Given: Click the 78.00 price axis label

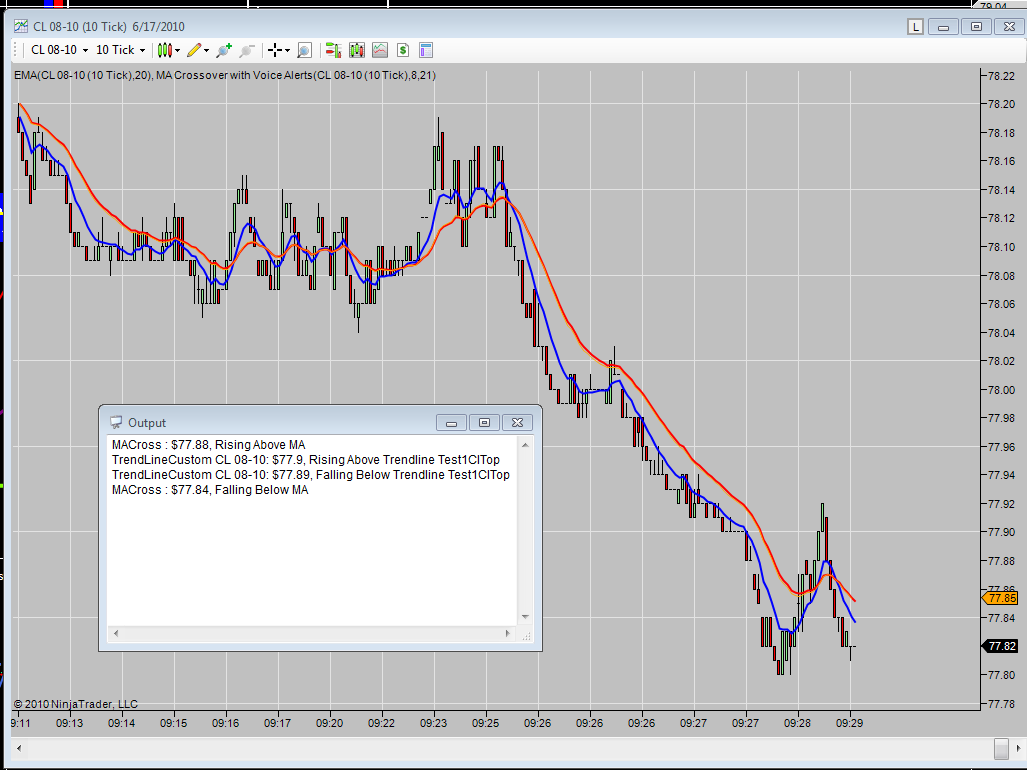Looking at the screenshot, I should coord(1001,390).
